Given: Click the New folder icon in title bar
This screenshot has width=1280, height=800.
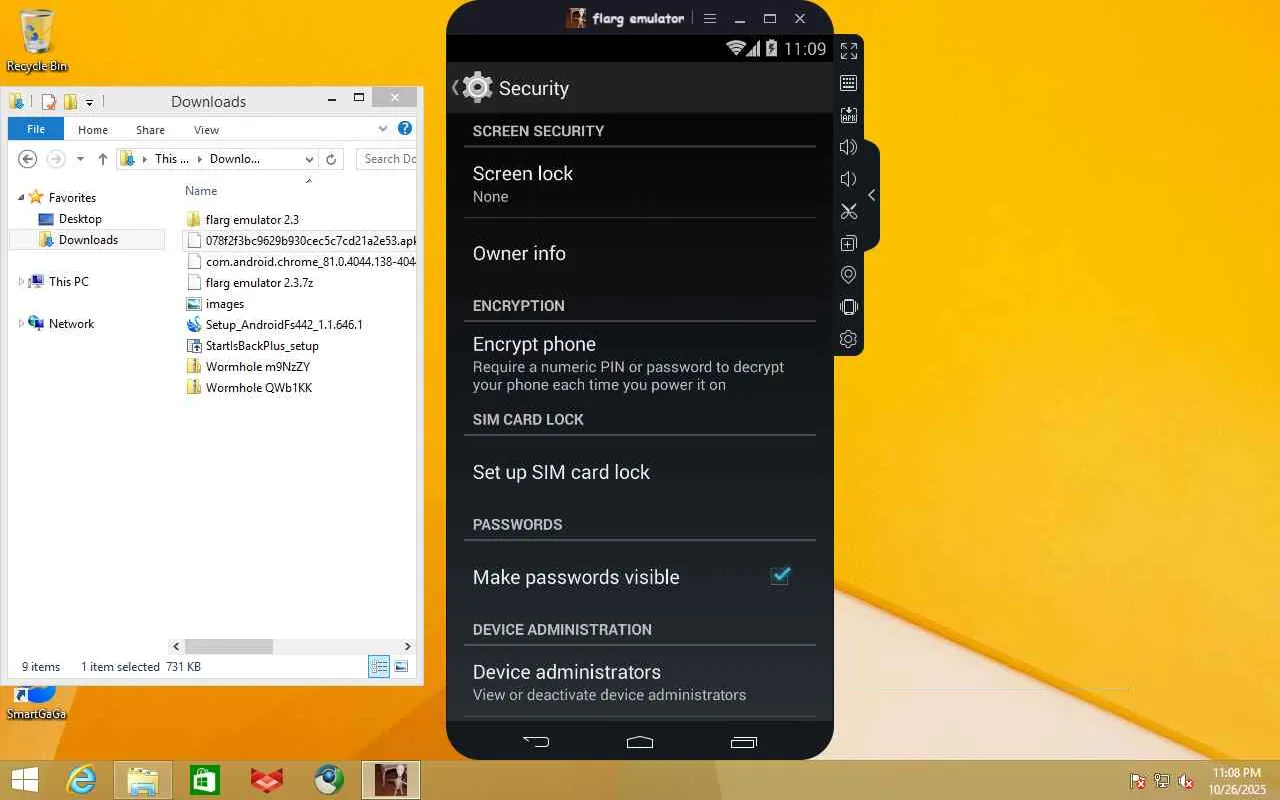Looking at the screenshot, I should point(70,101).
